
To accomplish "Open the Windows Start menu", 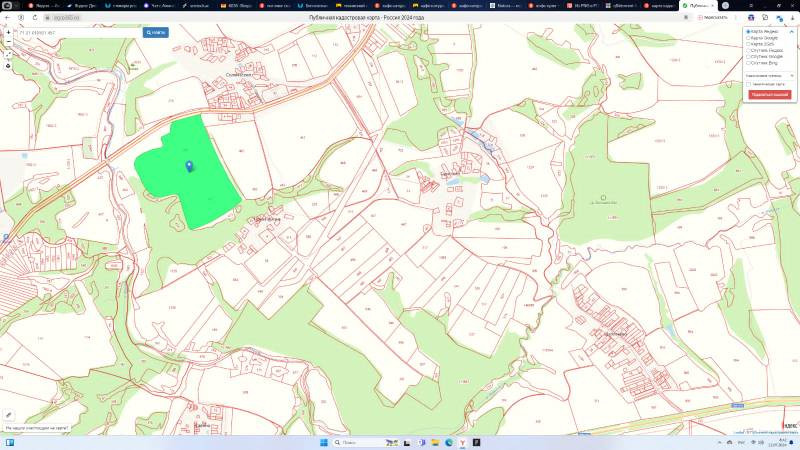I will point(323,441).
